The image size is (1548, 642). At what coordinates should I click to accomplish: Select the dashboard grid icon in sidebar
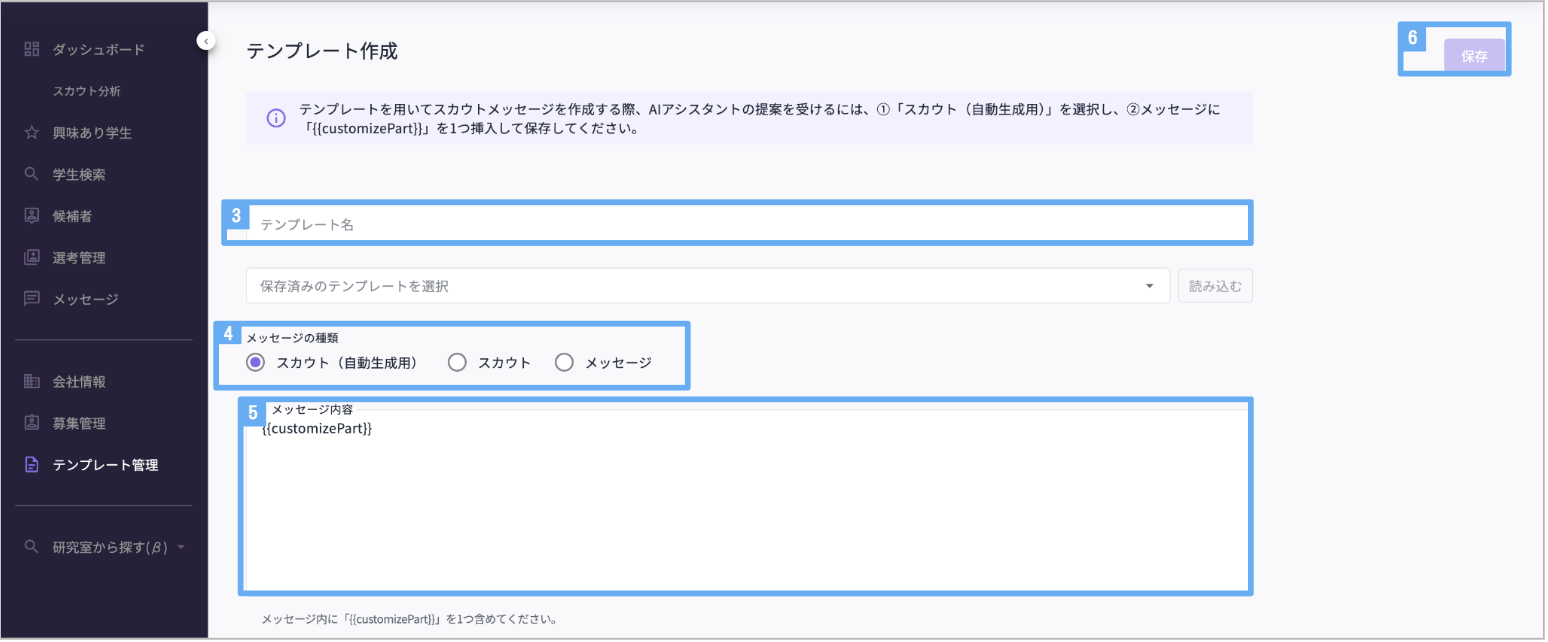[x=30, y=48]
